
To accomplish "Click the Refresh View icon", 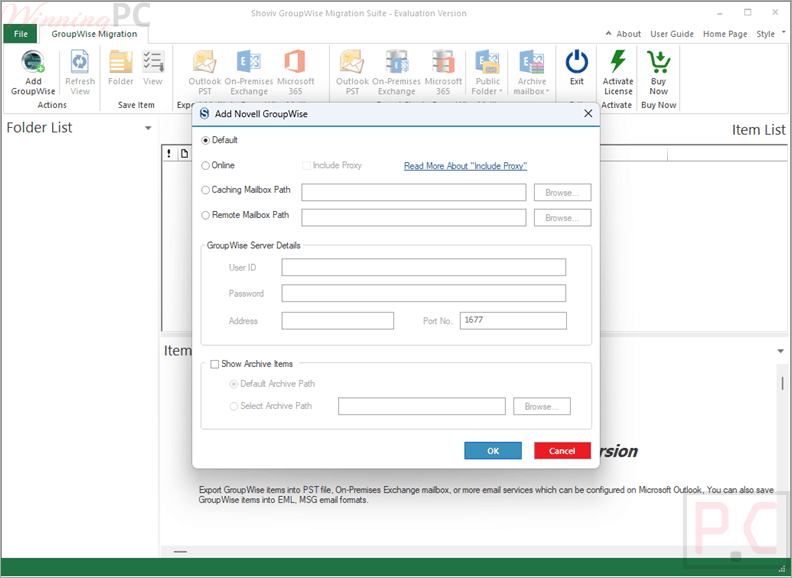I will (x=80, y=62).
